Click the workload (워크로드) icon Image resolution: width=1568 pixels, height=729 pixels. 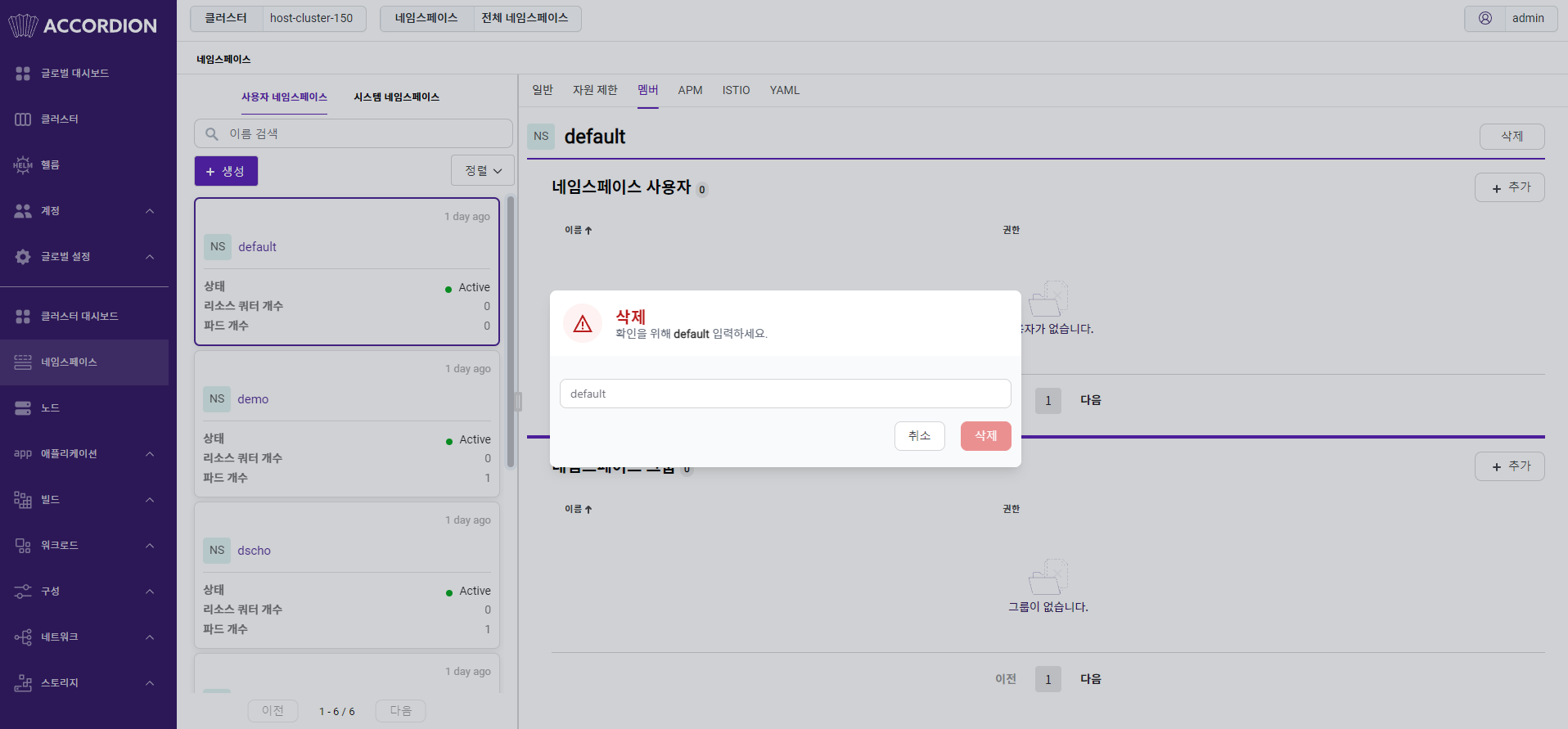click(x=23, y=546)
